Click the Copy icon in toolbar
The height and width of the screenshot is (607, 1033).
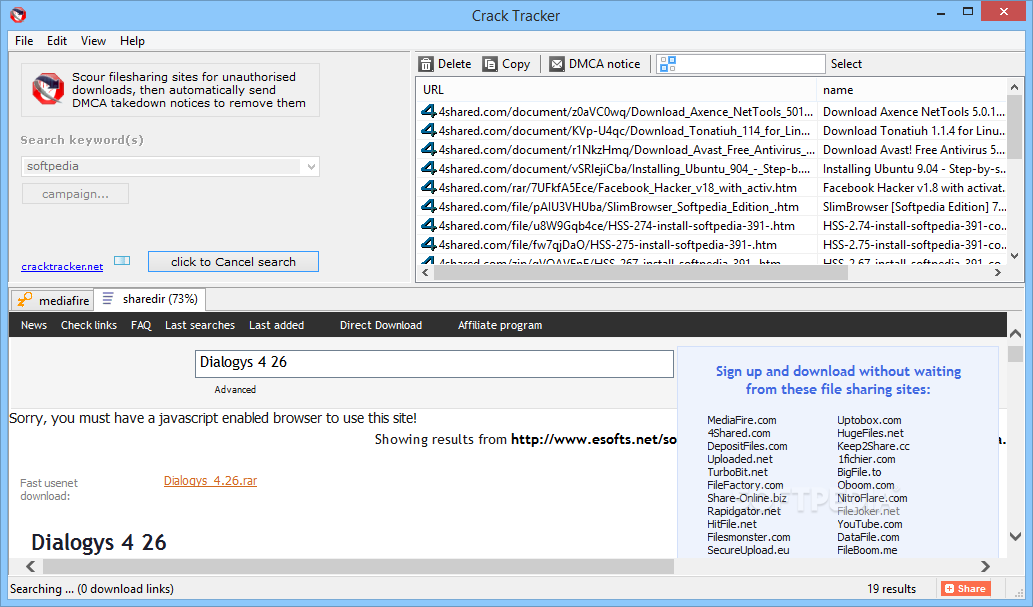point(489,64)
